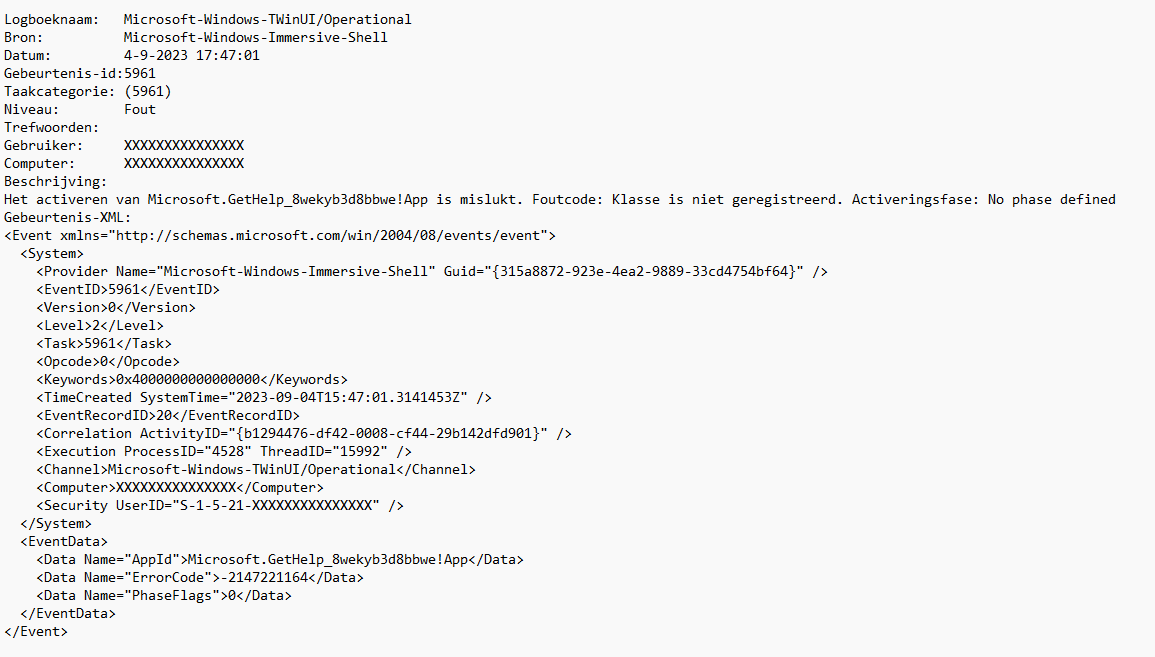This screenshot has width=1155, height=657.
Task: Click the Foutcode text in description line
Action: point(564,200)
